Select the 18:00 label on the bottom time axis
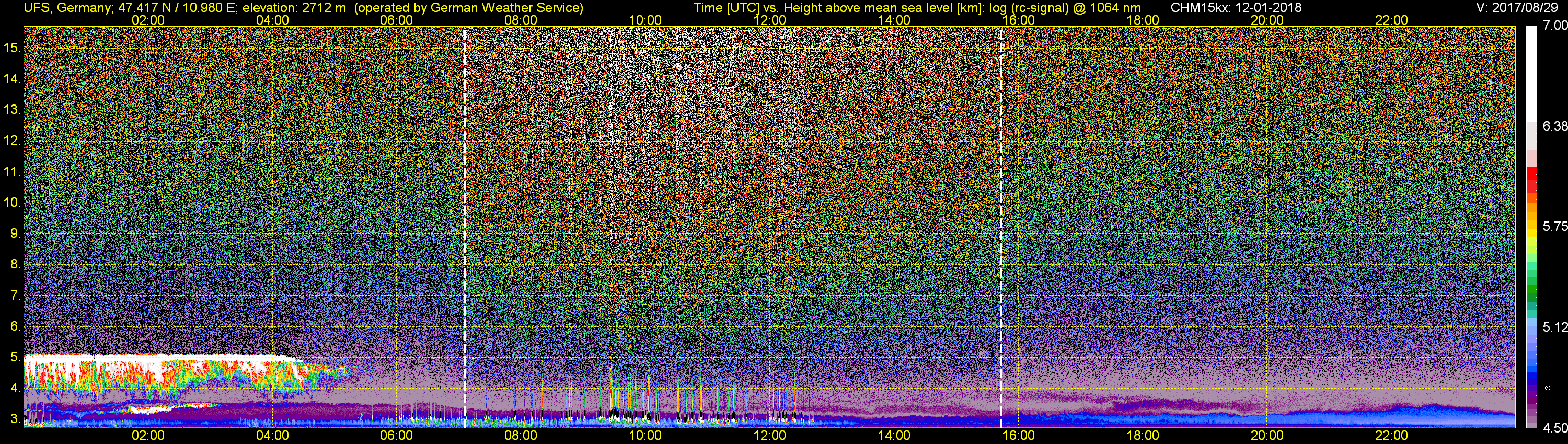This screenshot has height=444, width=1568. coord(1143,436)
